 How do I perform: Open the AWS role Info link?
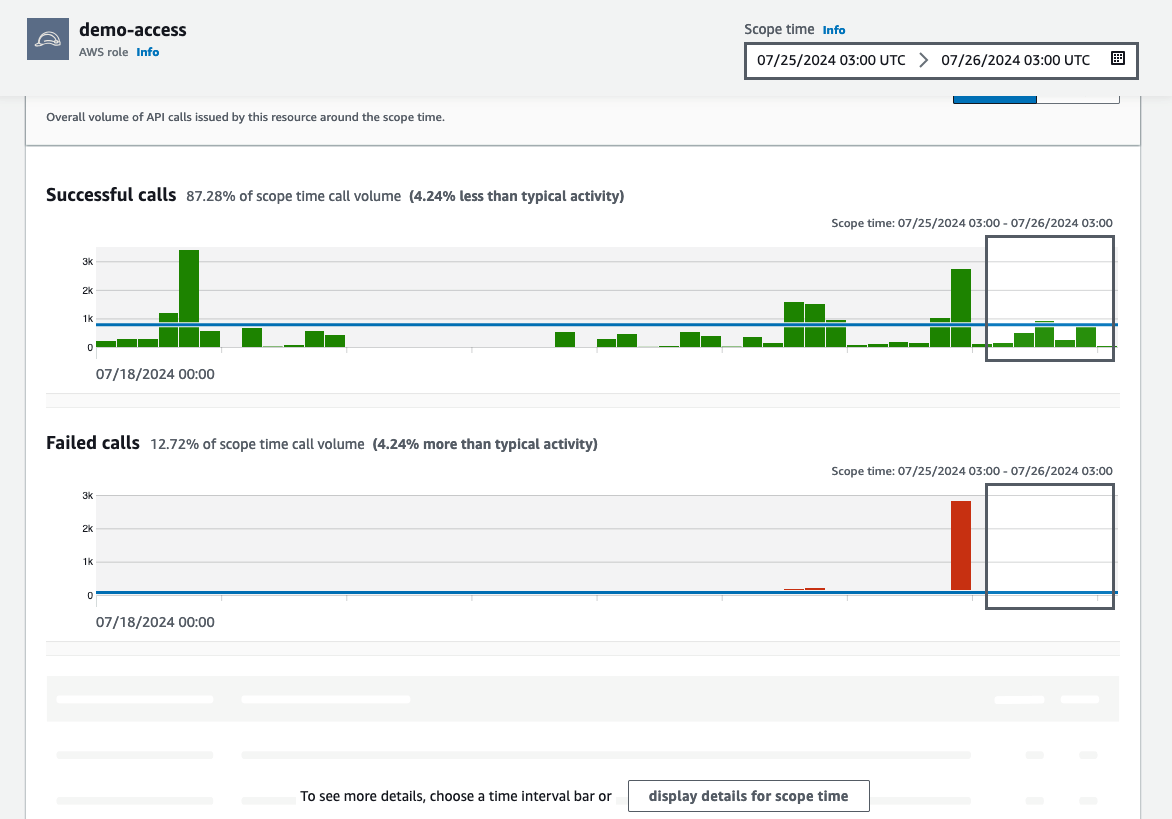pos(147,52)
